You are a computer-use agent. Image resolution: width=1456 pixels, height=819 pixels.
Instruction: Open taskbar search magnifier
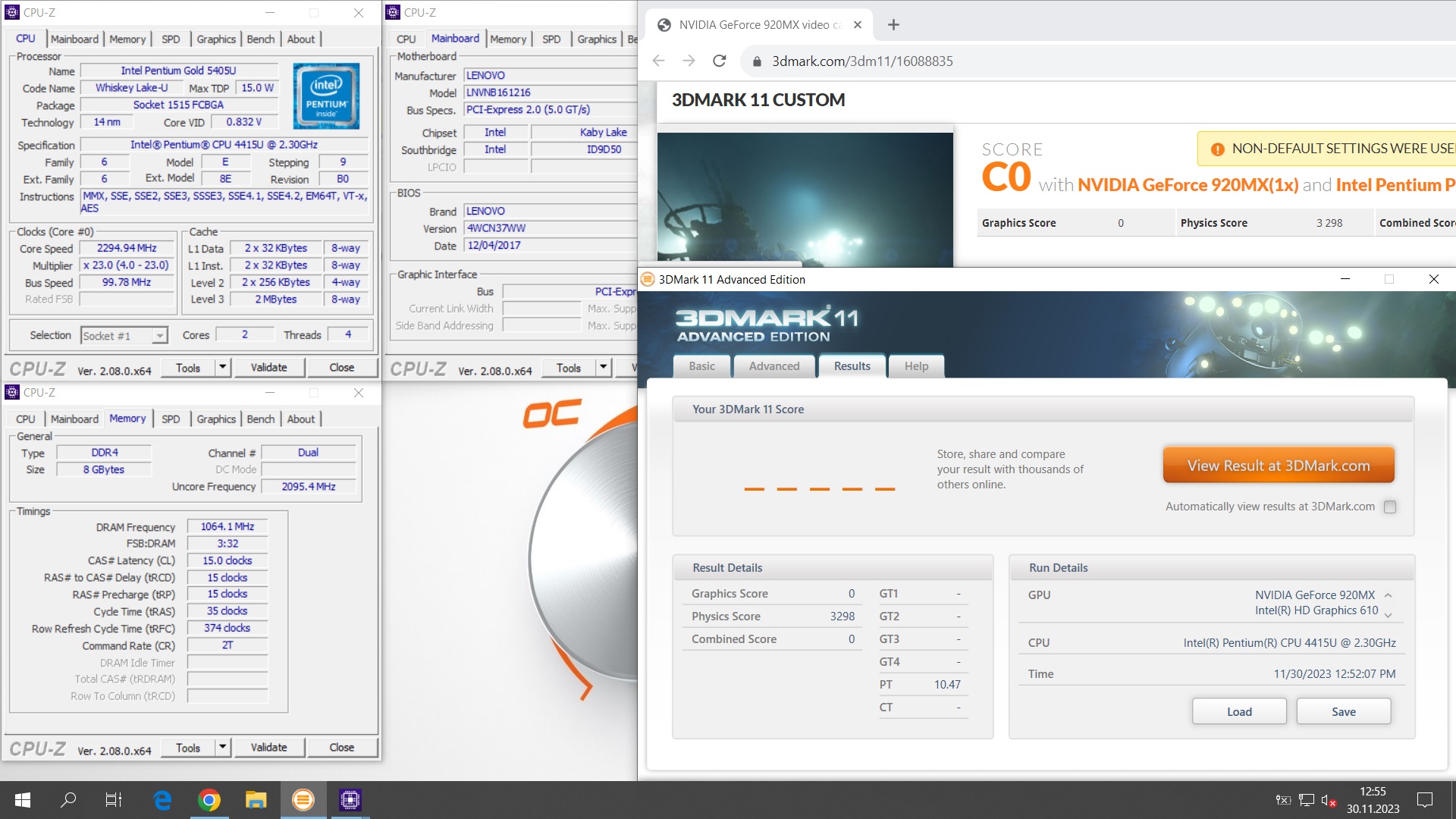click(x=68, y=800)
